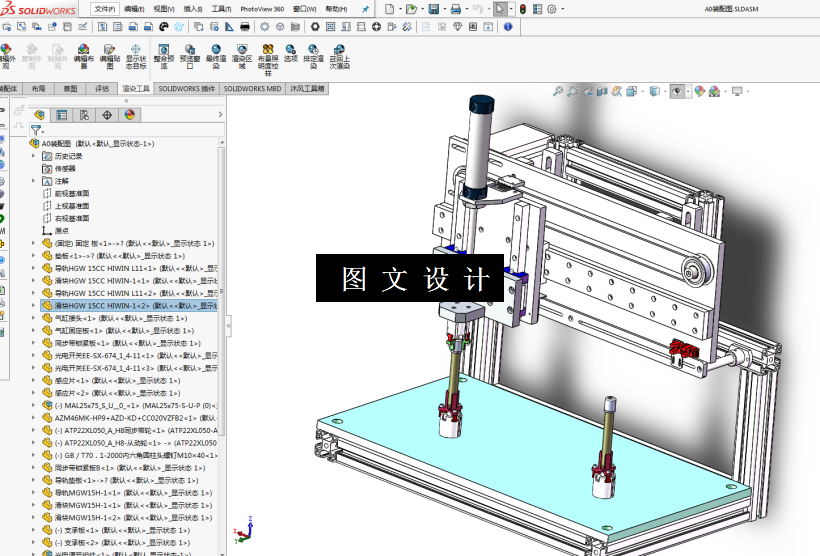Image resolution: width=820 pixels, height=556 pixels.
Task: Switch to the SOLIDWORKS MBD tab
Action: point(253,89)
